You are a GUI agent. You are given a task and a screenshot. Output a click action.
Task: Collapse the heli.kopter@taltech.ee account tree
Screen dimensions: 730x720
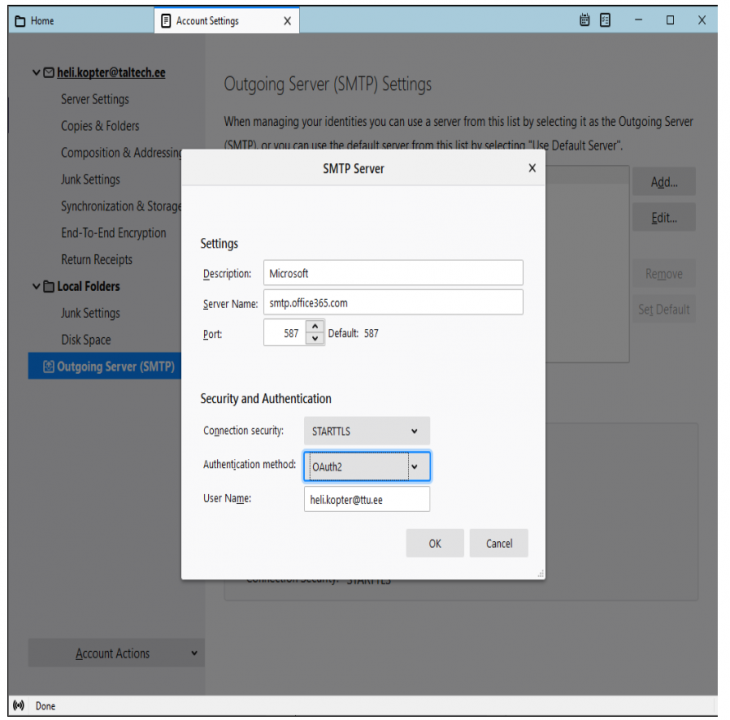[x=36, y=73]
